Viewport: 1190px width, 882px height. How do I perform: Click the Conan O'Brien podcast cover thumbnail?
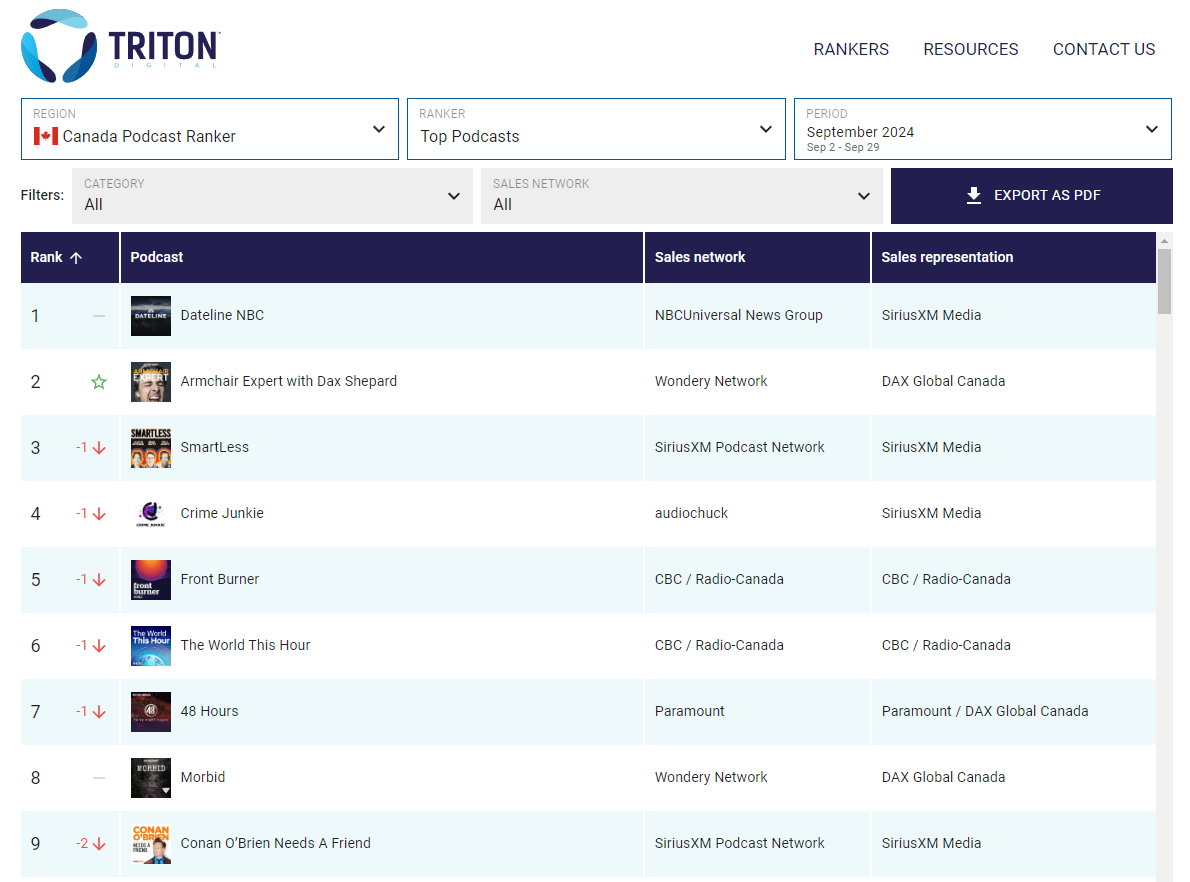click(x=150, y=844)
